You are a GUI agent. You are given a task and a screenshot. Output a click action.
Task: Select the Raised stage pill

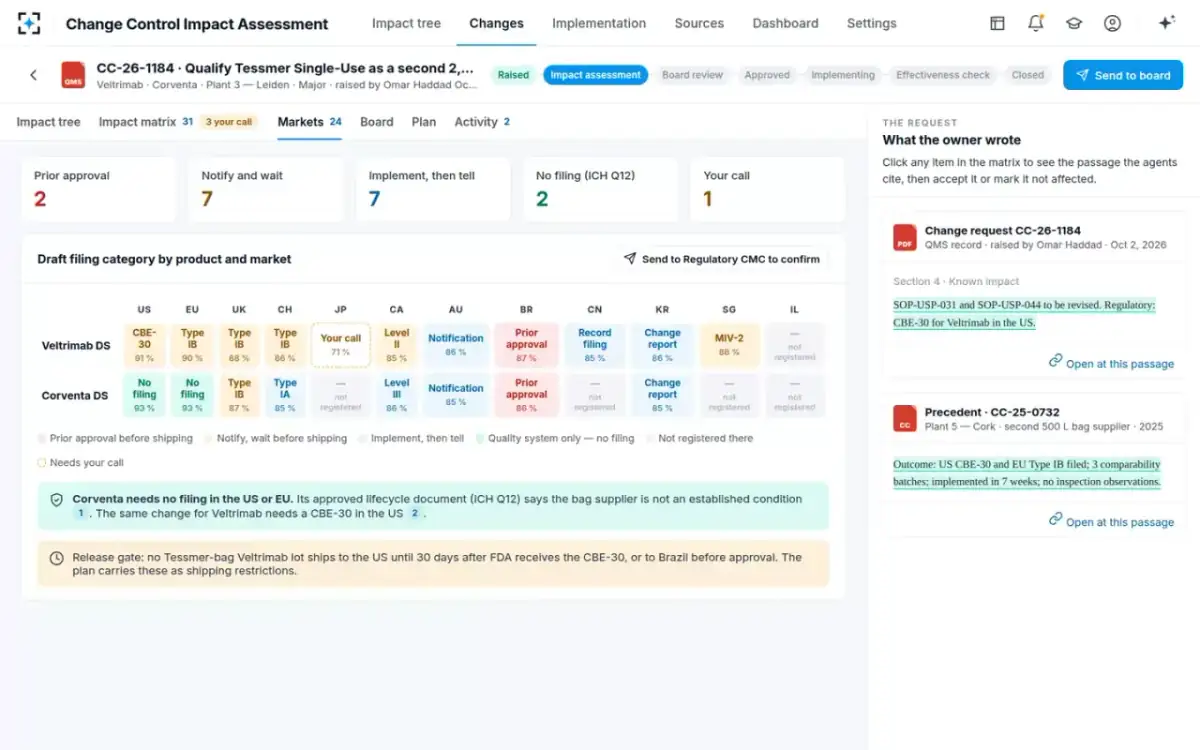(x=513, y=75)
